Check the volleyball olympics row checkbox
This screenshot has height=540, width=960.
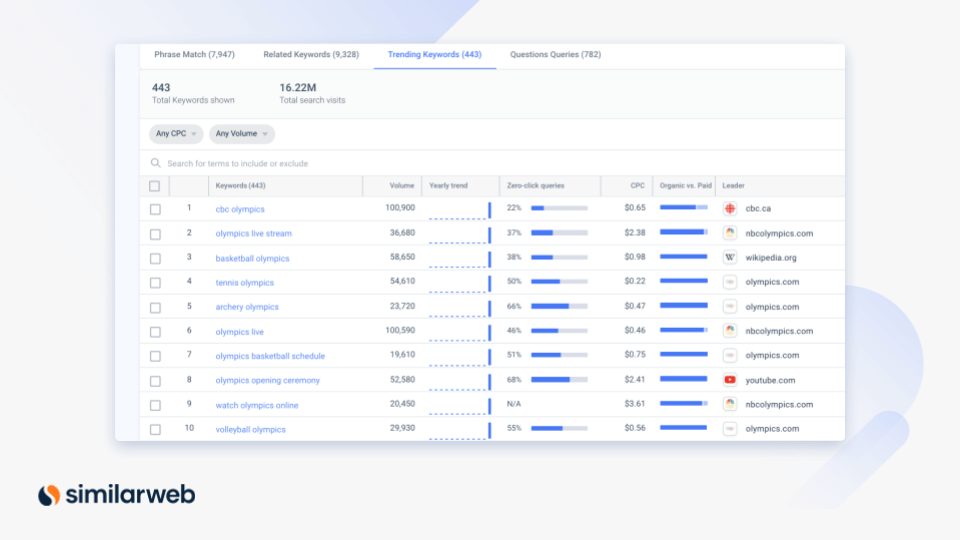[156, 430]
